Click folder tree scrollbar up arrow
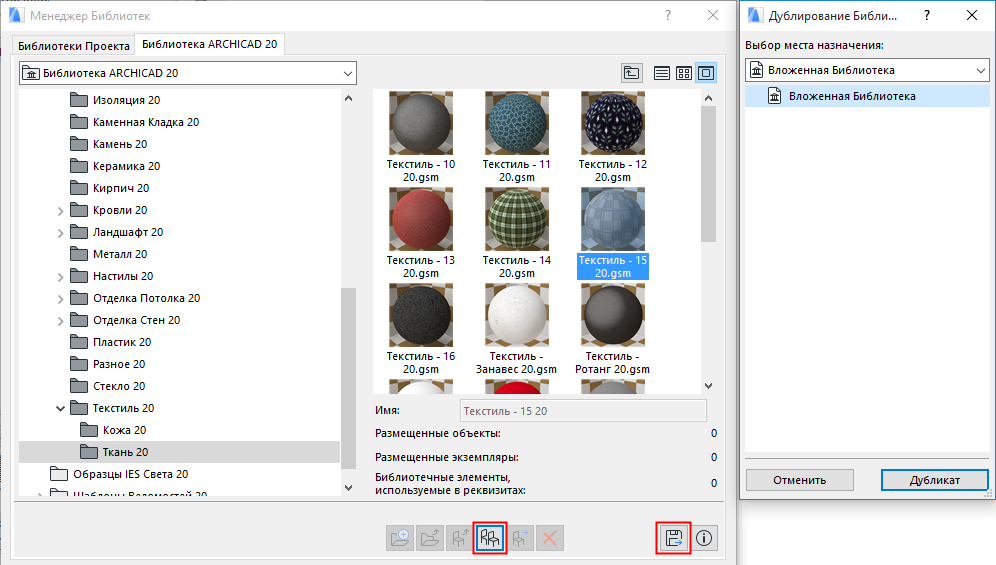 pos(348,98)
